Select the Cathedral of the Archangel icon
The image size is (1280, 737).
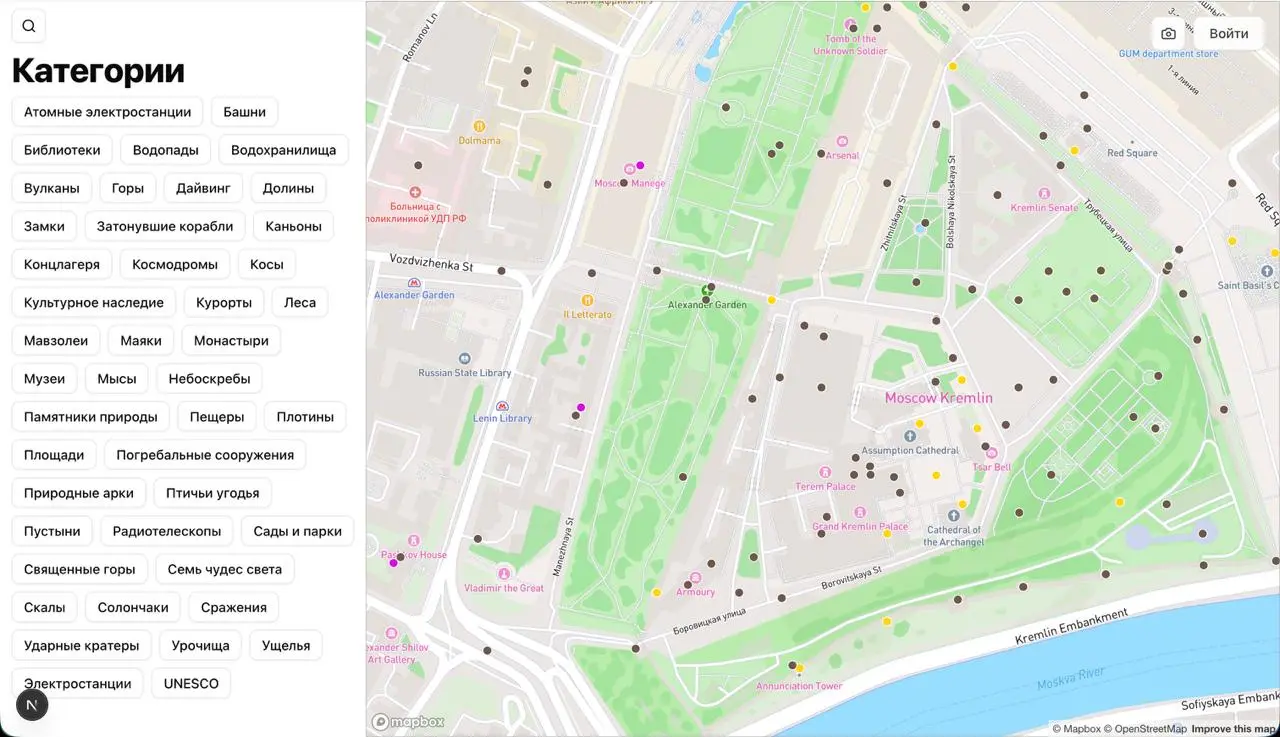point(953,515)
